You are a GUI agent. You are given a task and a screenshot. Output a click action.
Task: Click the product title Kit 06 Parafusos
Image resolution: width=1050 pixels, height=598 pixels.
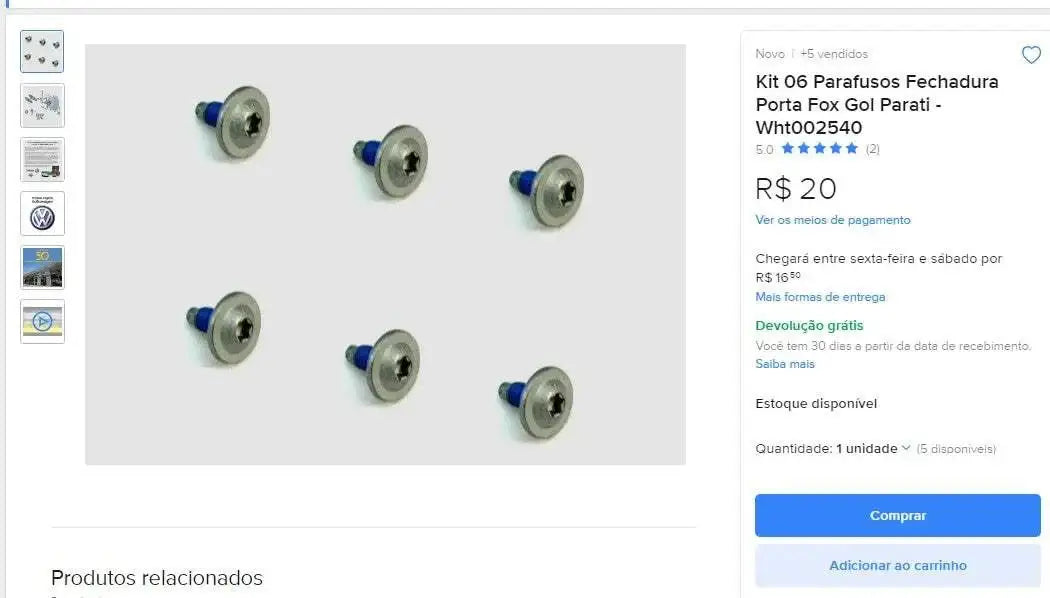[x=877, y=104]
